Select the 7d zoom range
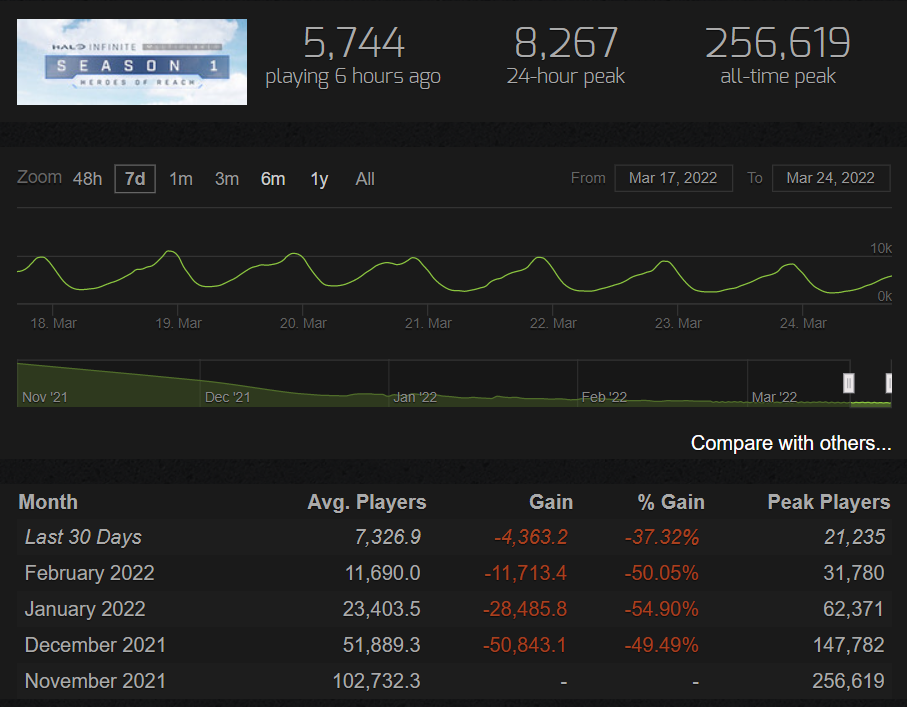 (135, 179)
